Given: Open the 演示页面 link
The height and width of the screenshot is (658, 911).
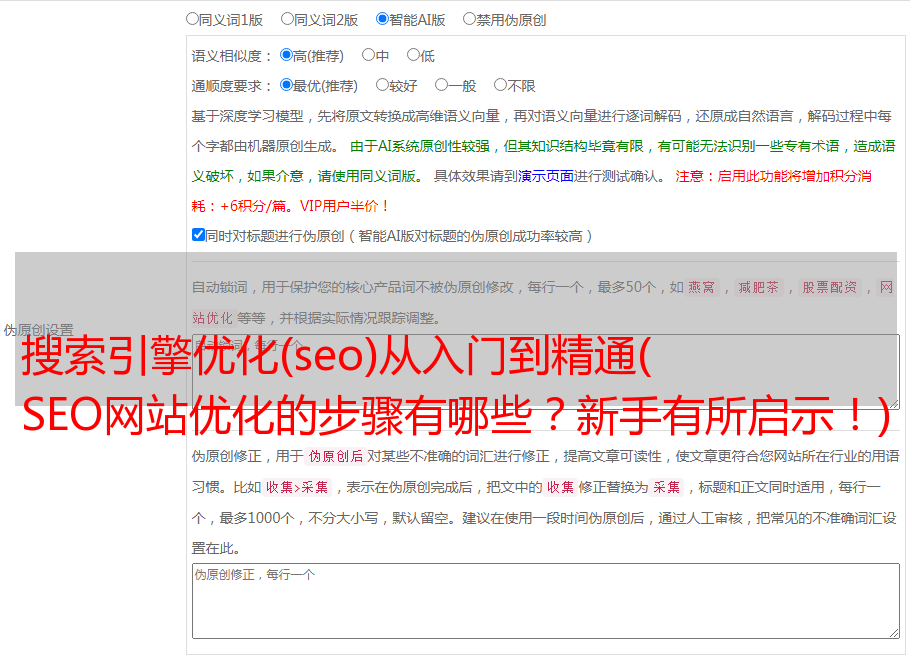Looking at the screenshot, I should [x=546, y=176].
